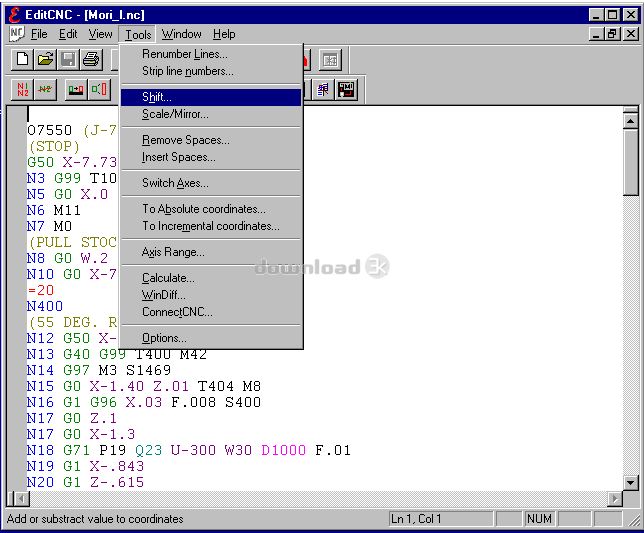Click the line 'N19 G1 X-.843'

click(x=85, y=466)
